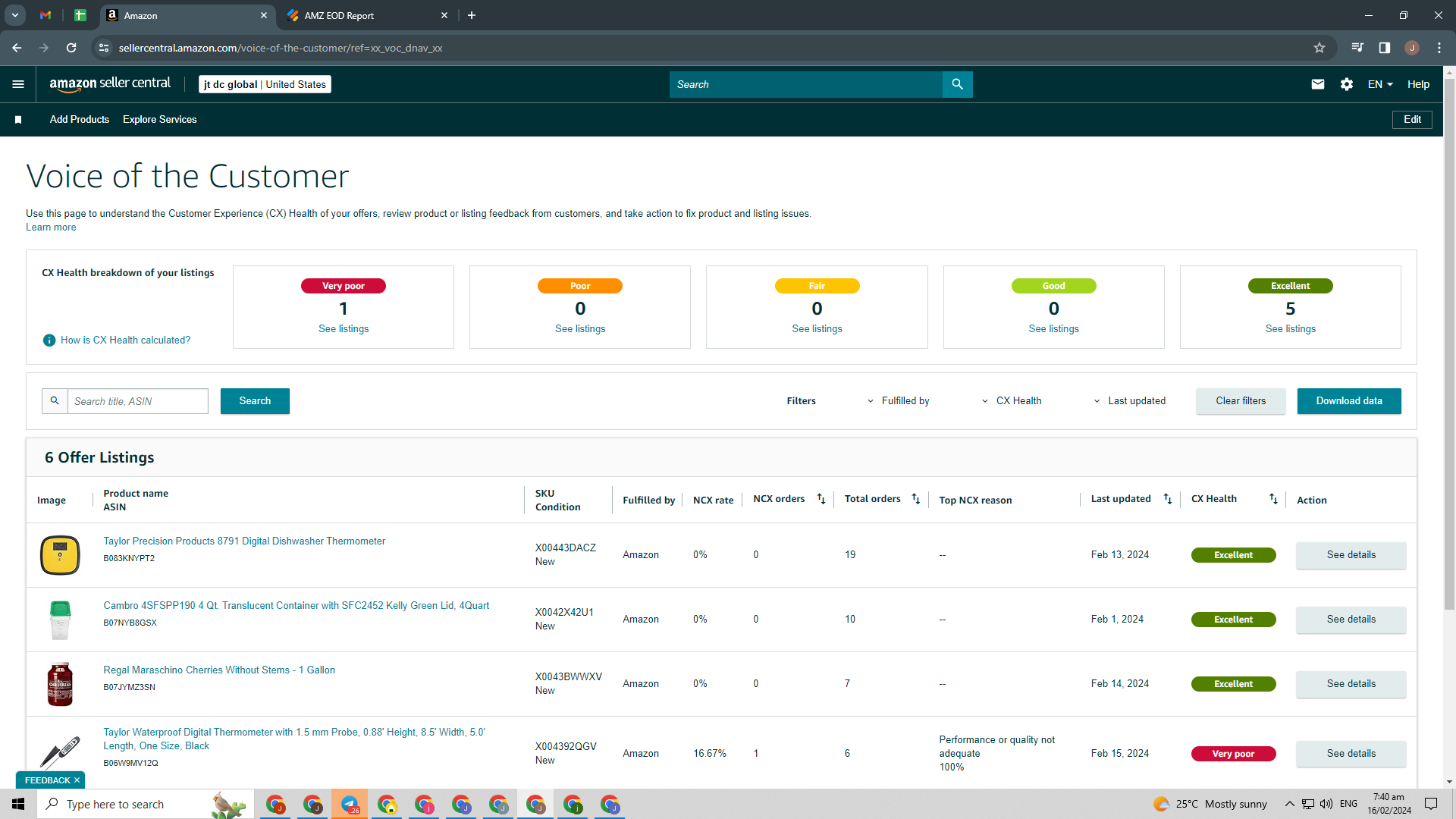Open the messages envelope icon
1456x819 pixels.
(x=1318, y=84)
